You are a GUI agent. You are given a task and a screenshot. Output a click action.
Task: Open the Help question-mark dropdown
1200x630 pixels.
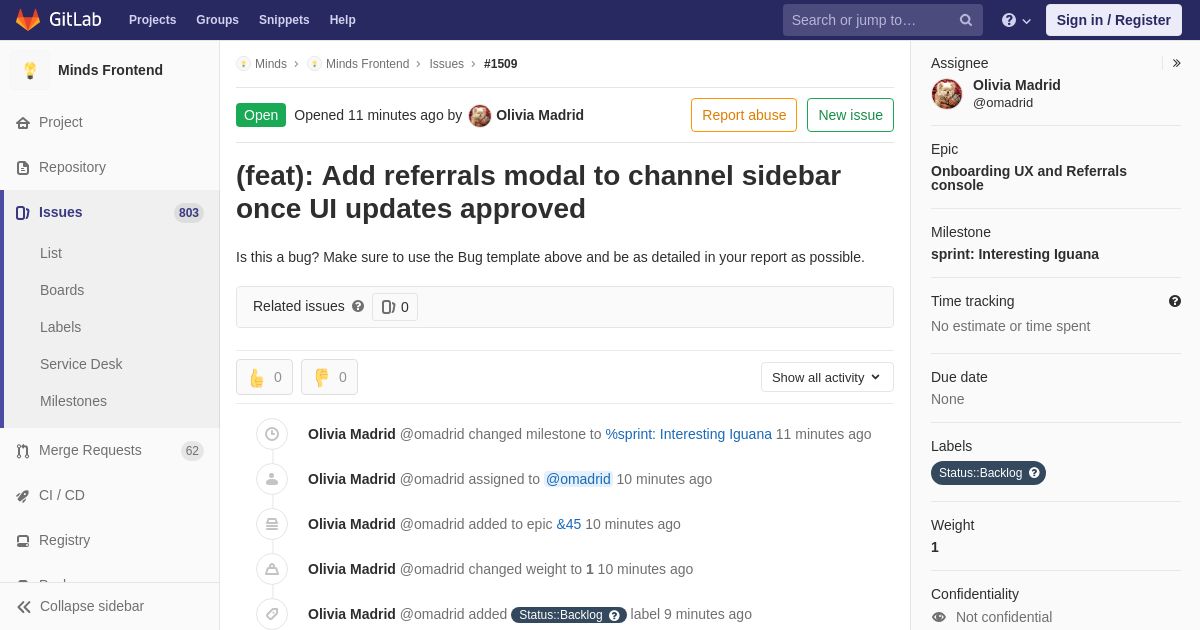(1016, 20)
